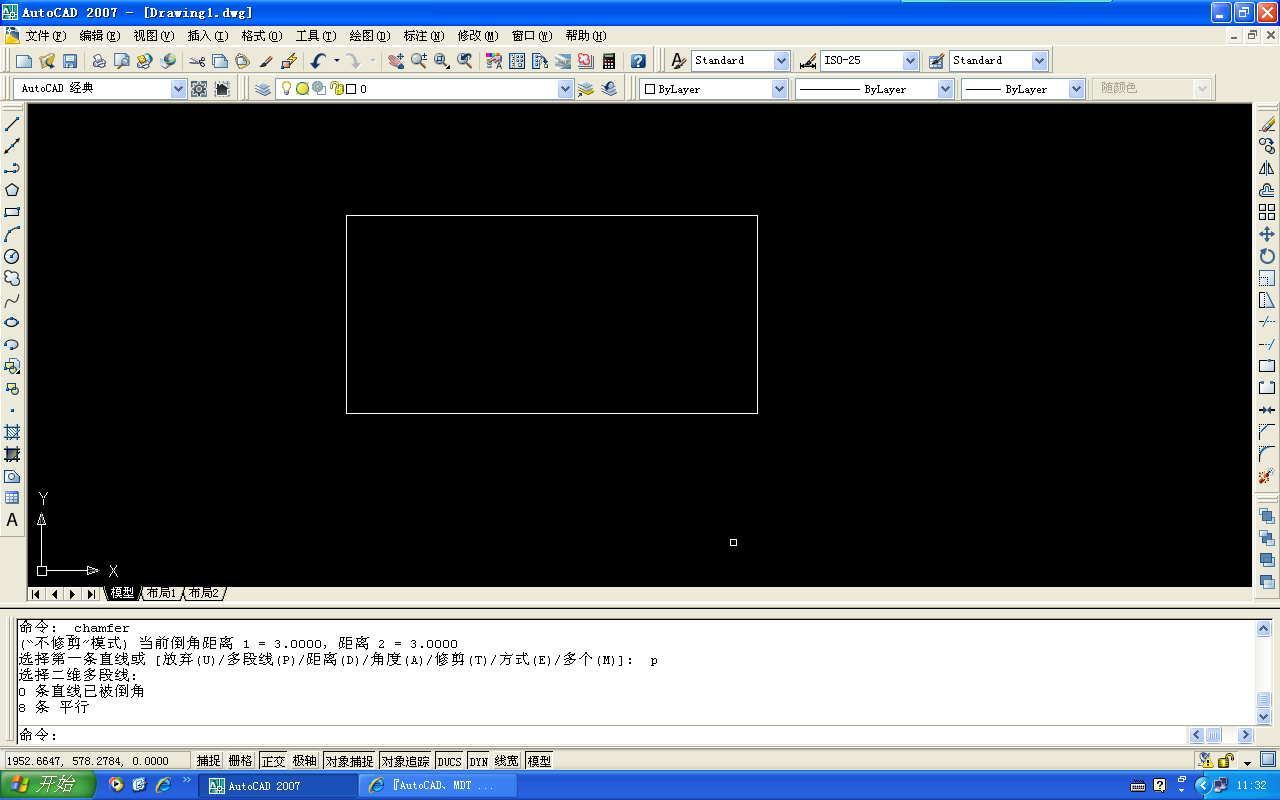Click the coordinates readout in status bar

(x=98, y=761)
